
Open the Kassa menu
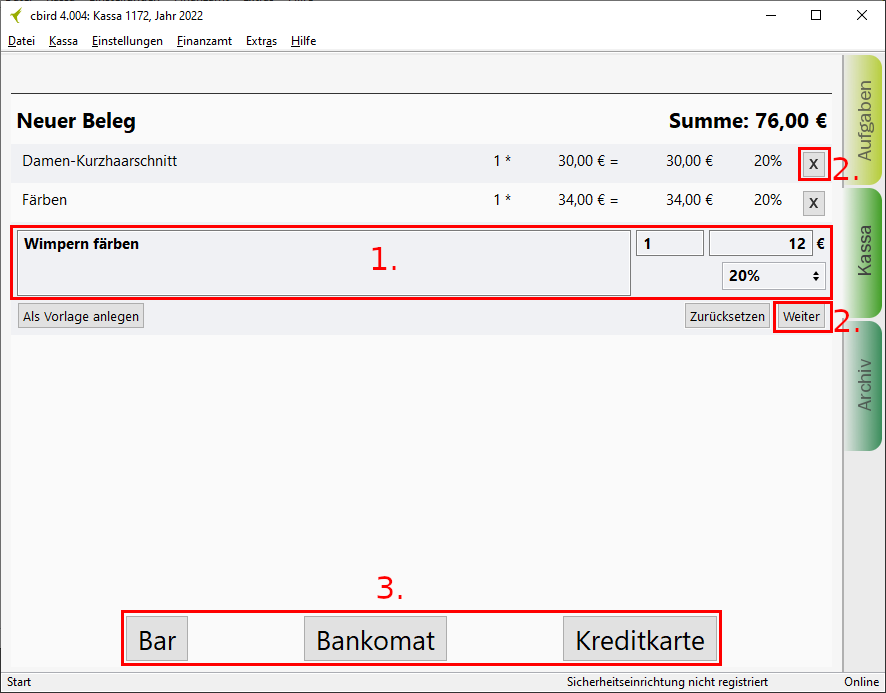[x=63, y=41]
